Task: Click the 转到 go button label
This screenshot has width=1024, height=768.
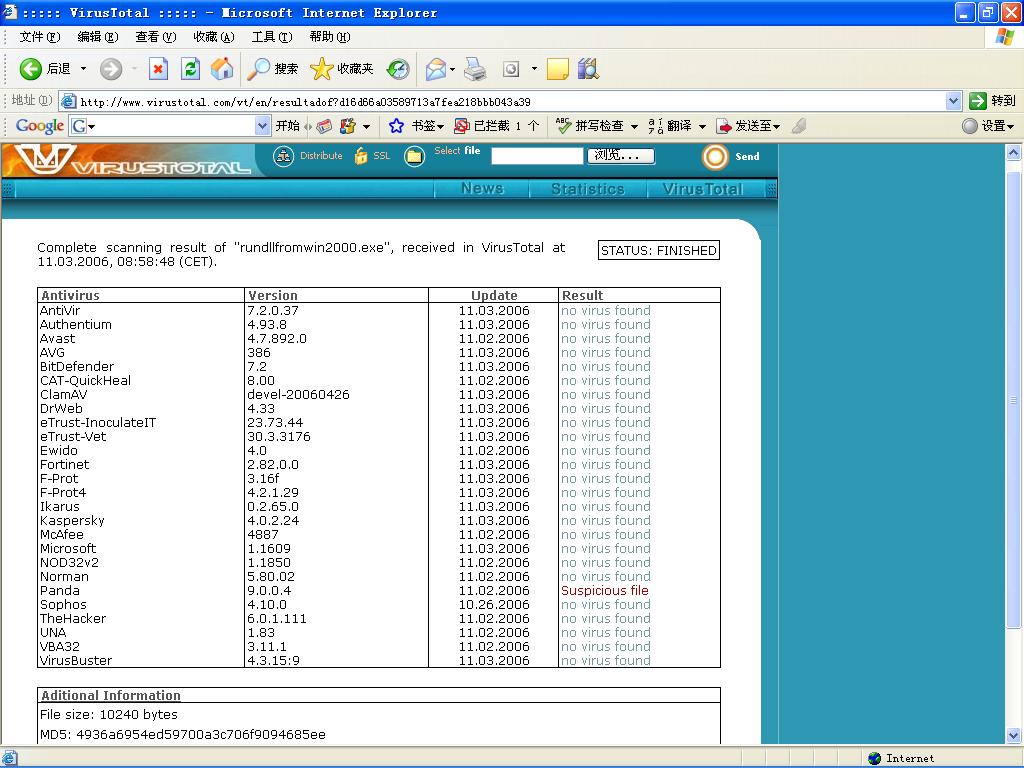Action: click(x=1003, y=101)
